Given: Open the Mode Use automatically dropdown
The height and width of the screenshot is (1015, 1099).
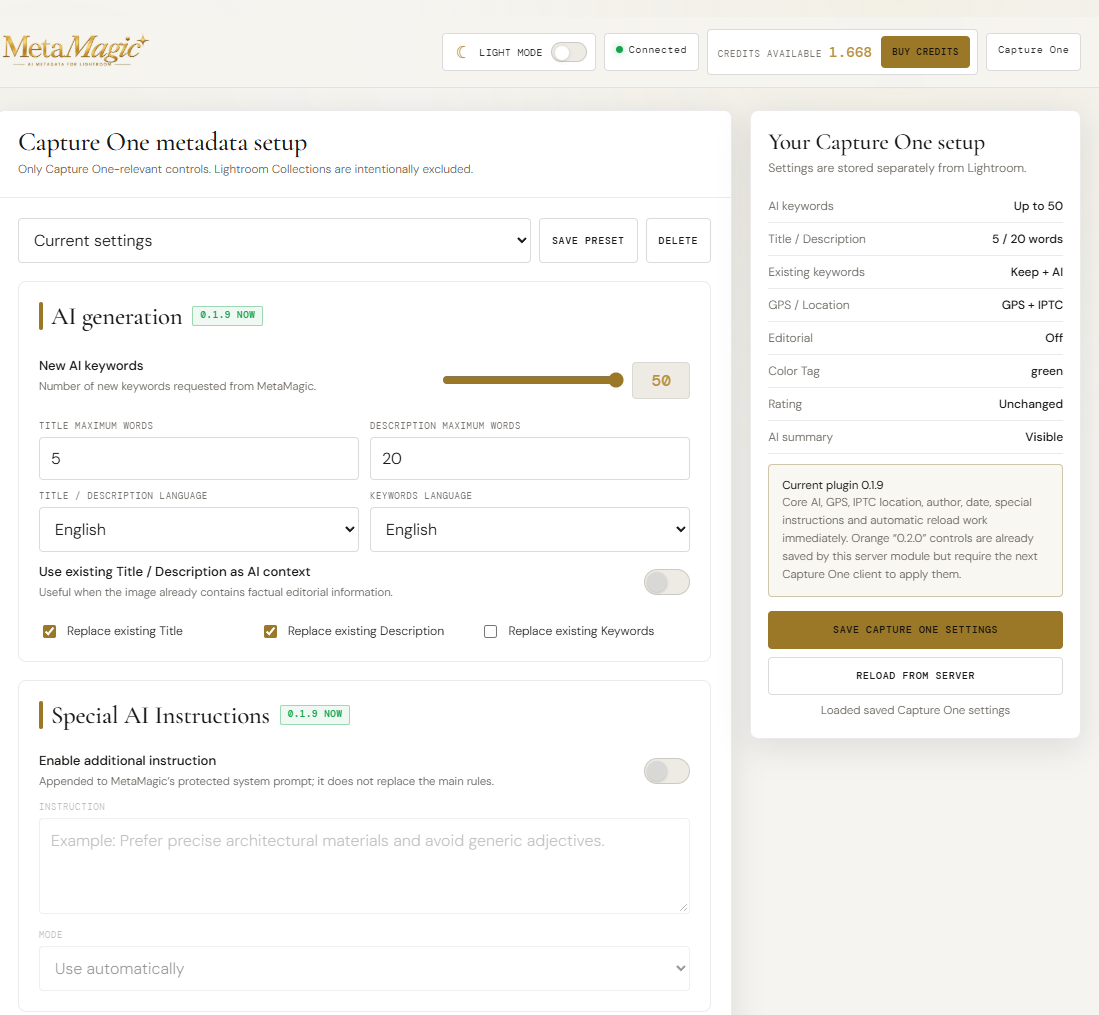Looking at the screenshot, I should pos(364,969).
